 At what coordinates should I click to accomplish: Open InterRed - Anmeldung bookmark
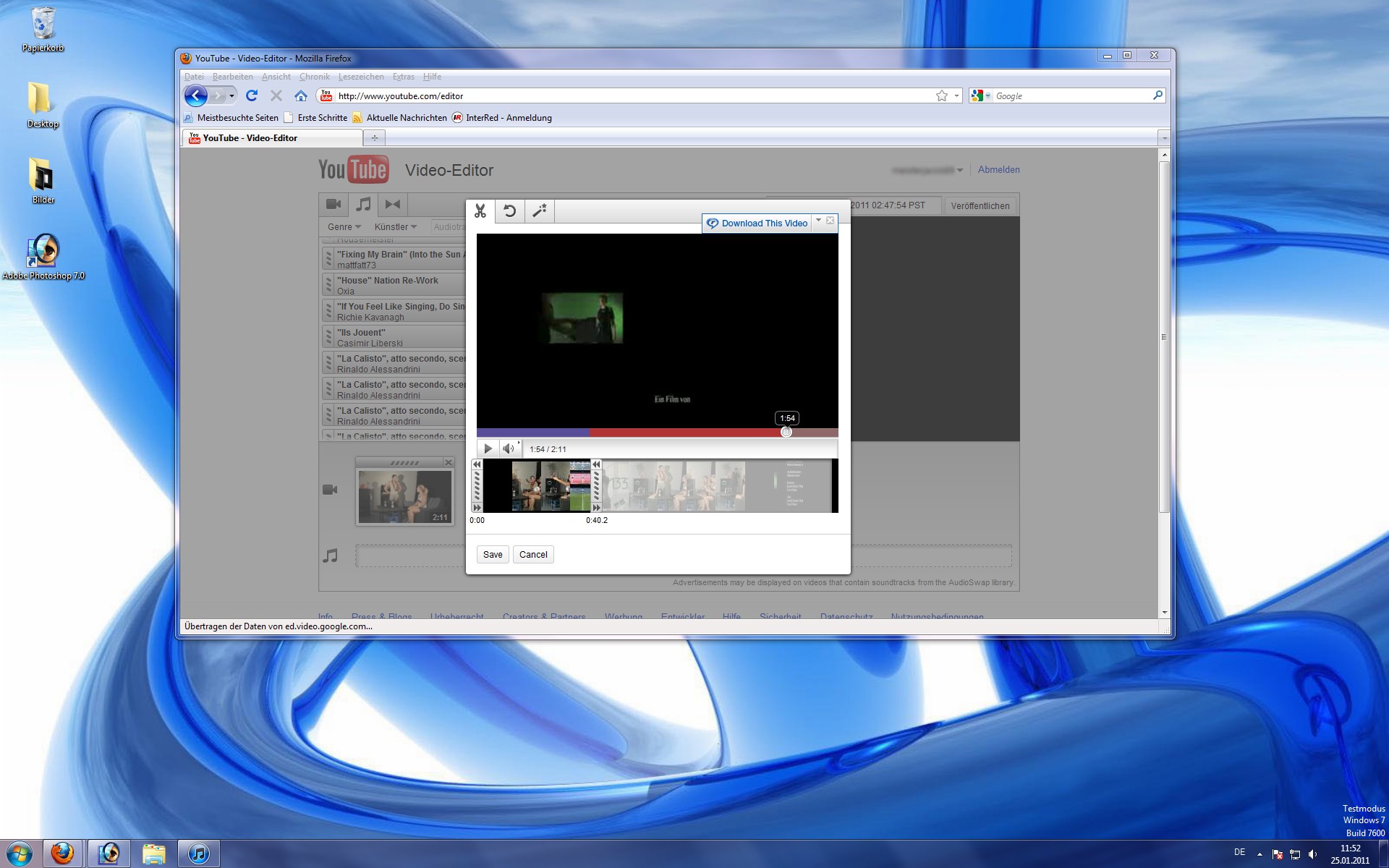coord(502,118)
